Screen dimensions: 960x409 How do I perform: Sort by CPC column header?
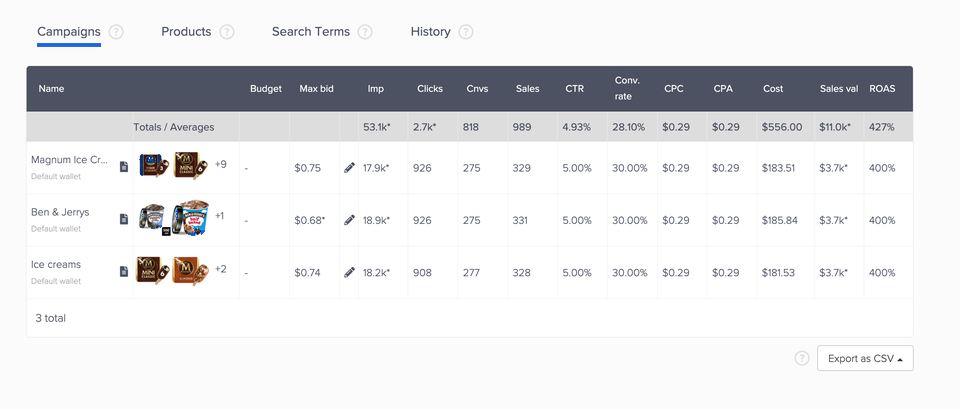[x=674, y=89]
